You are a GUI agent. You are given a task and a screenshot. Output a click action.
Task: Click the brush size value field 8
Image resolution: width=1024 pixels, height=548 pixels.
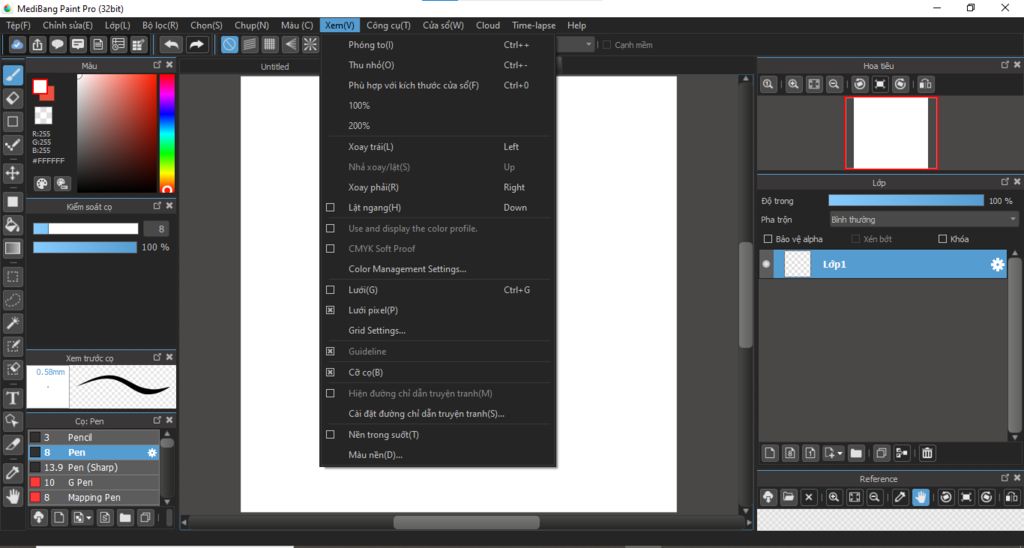156,229
